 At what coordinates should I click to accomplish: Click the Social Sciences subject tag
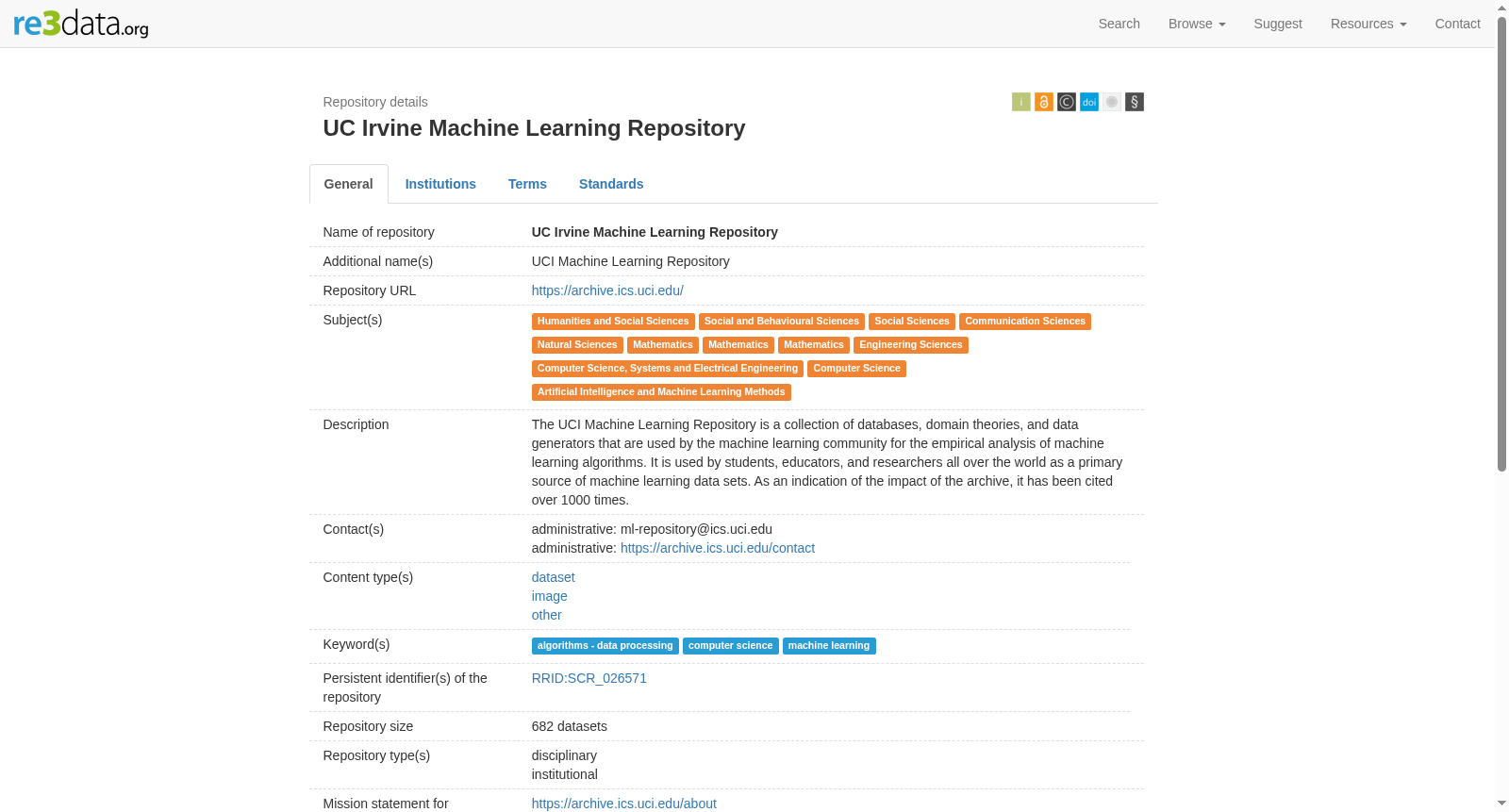[912, 322]
